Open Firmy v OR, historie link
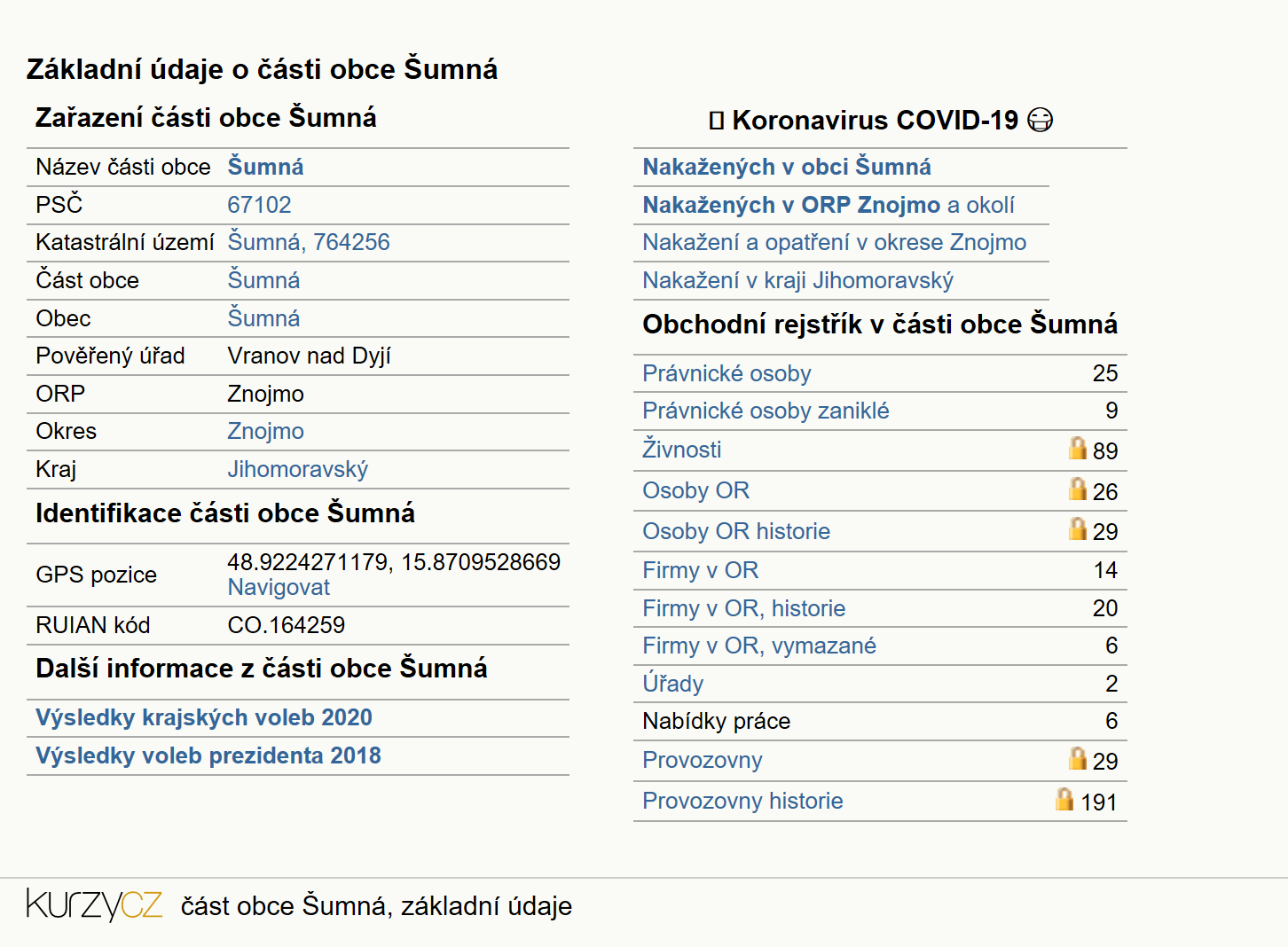The height and width of the screenshot is (947, 1288). click(x=744, y=608)
